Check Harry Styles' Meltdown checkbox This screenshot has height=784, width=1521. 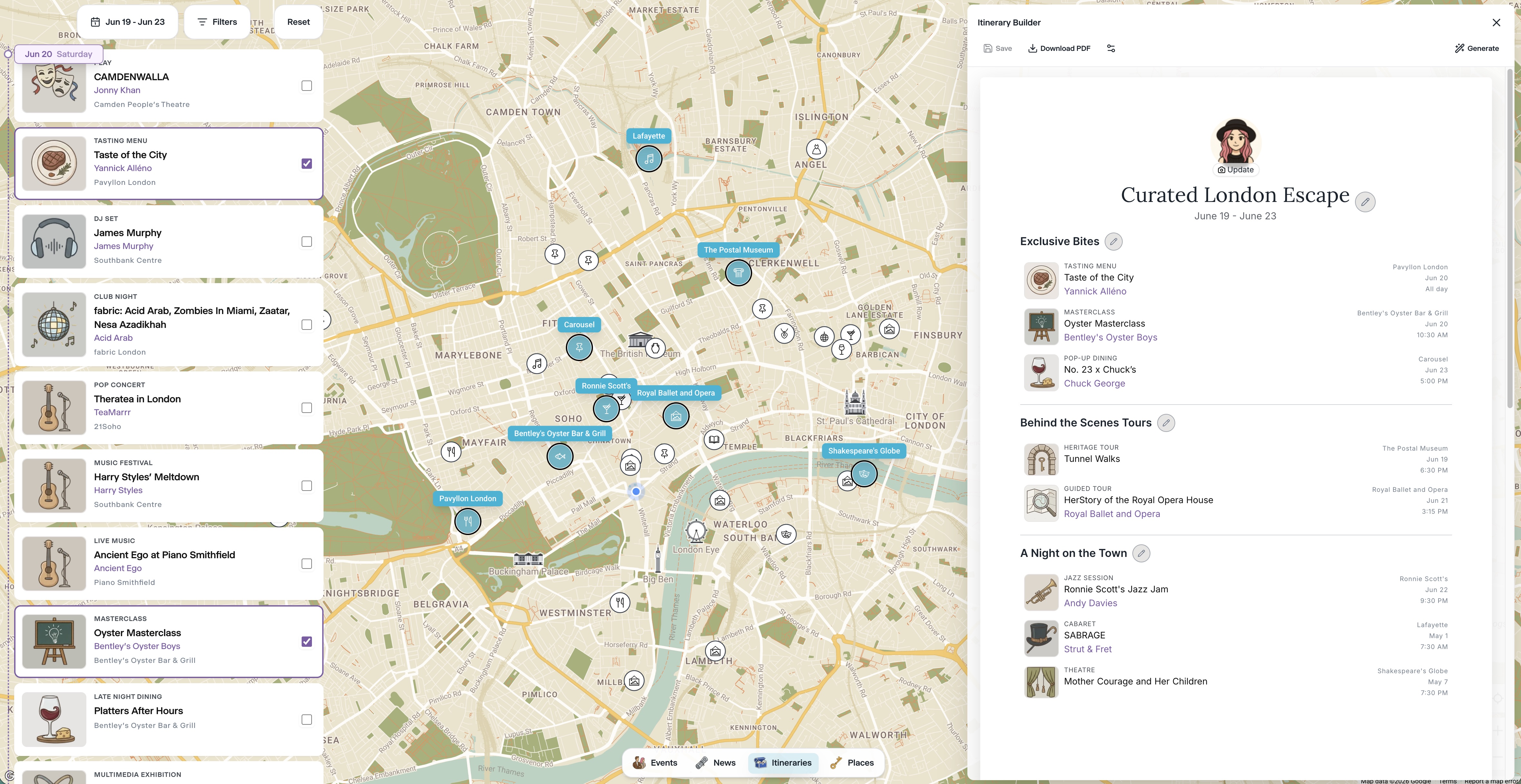pos(306,486)
